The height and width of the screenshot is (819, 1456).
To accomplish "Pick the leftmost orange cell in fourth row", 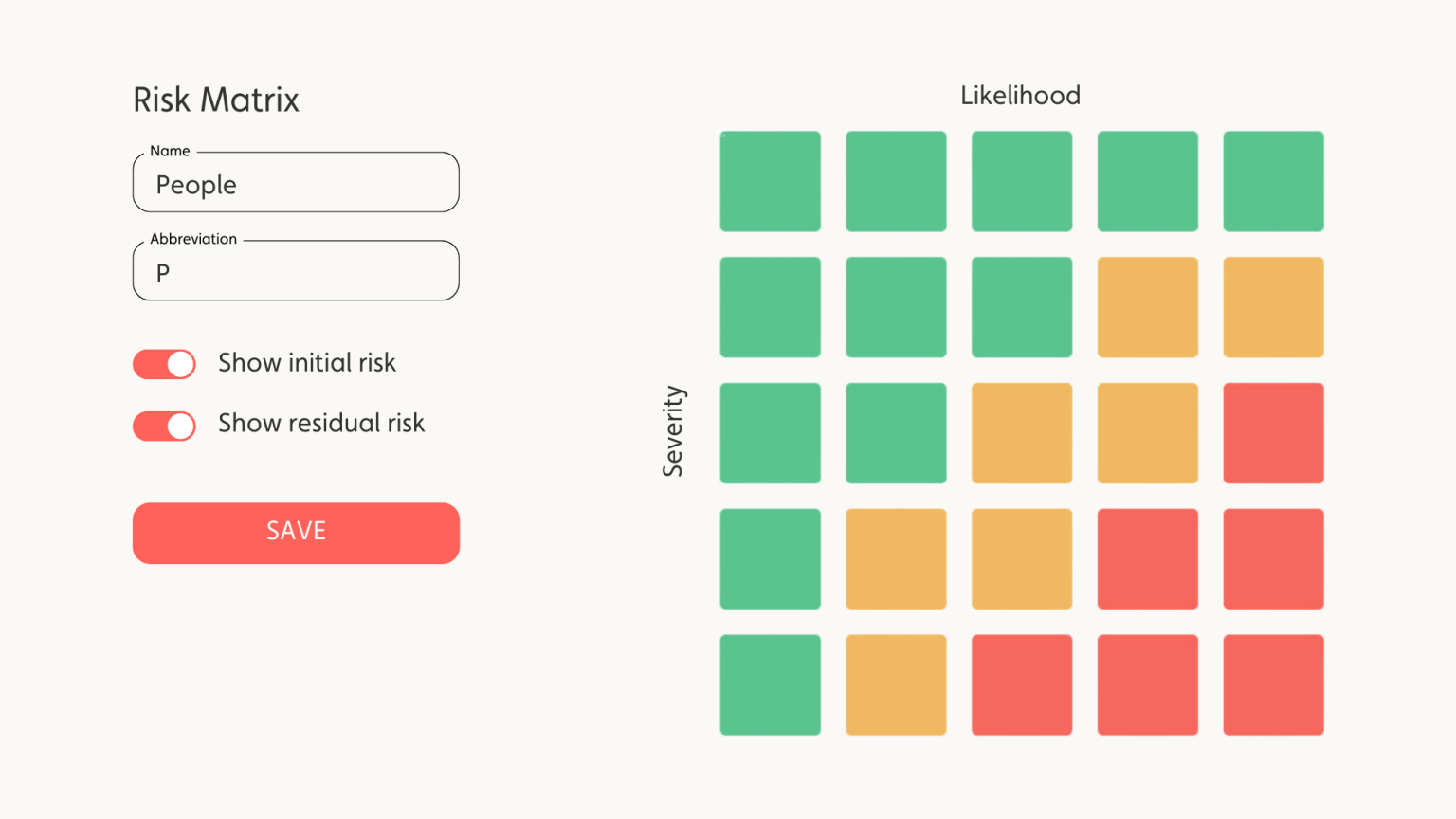I will (896, 558).
